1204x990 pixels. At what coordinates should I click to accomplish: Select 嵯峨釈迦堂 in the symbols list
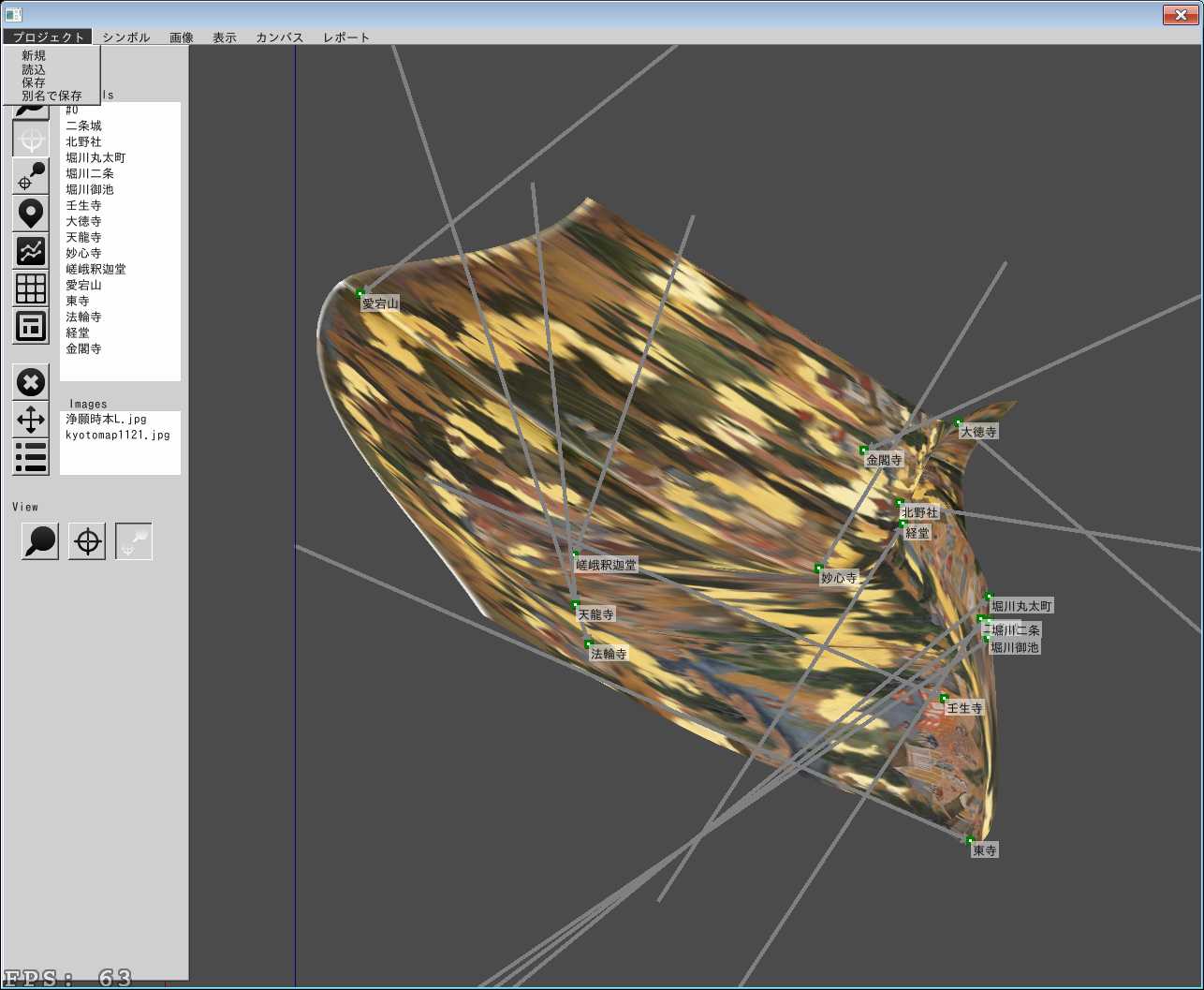click(95, 269)
